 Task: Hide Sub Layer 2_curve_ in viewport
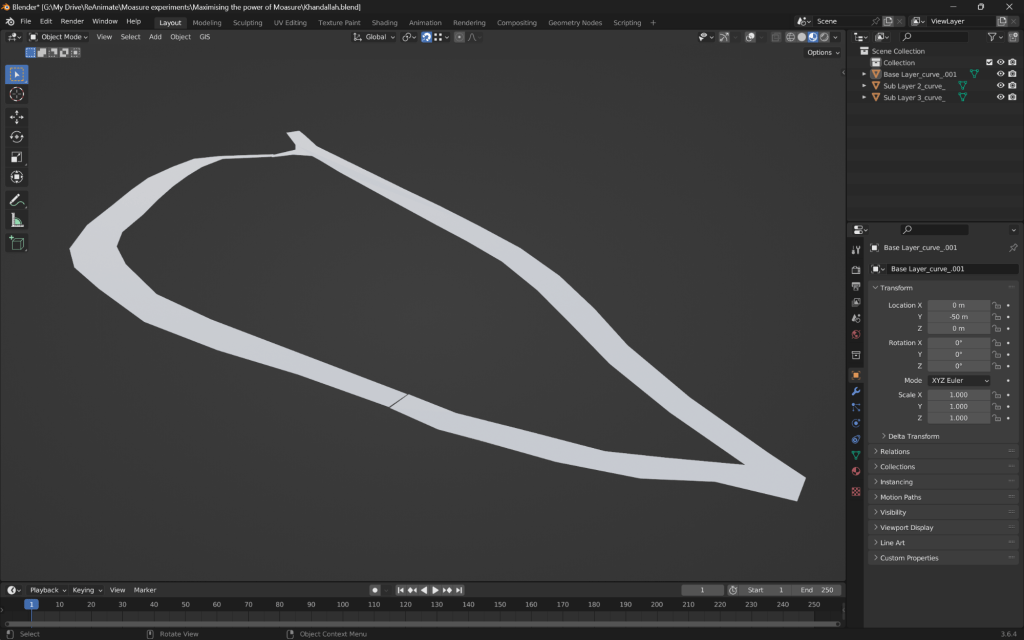pos(1000,86)
